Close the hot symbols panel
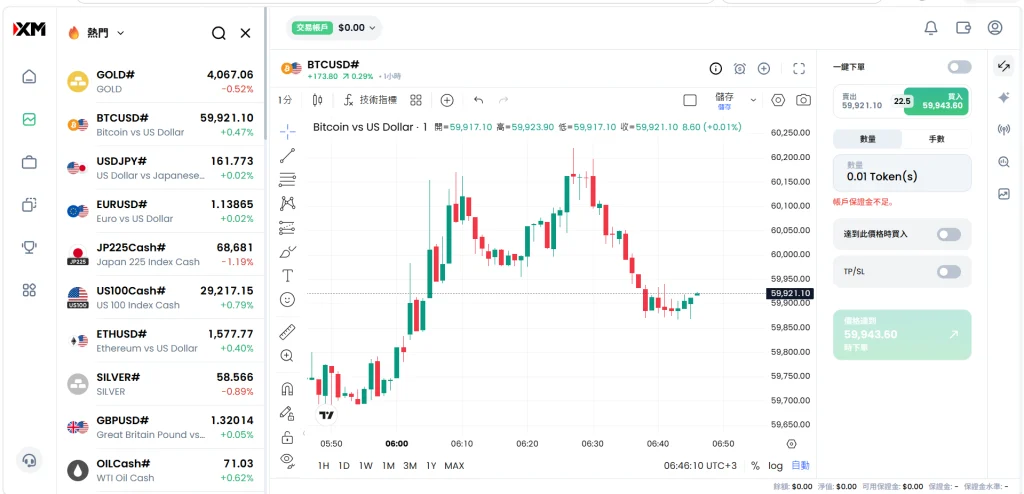 (246, 33)
